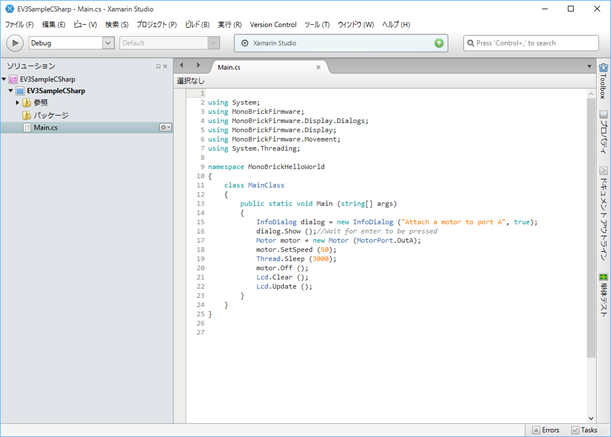The width and height of the screenshot is (611, 437).
Task: Expand the 参照 folder node
Action: click(x=17, y=102)
